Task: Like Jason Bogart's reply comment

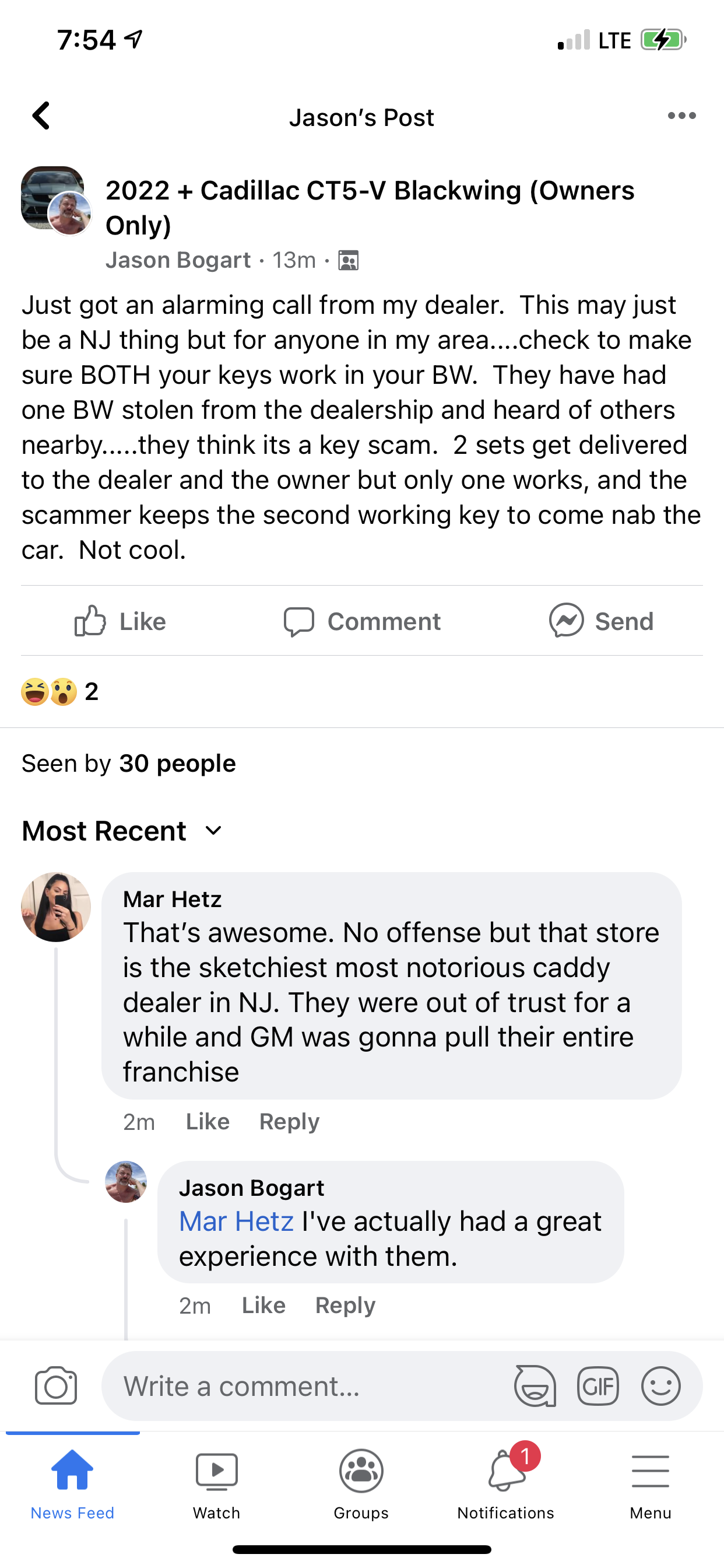Action: [x=263, y=1305]
